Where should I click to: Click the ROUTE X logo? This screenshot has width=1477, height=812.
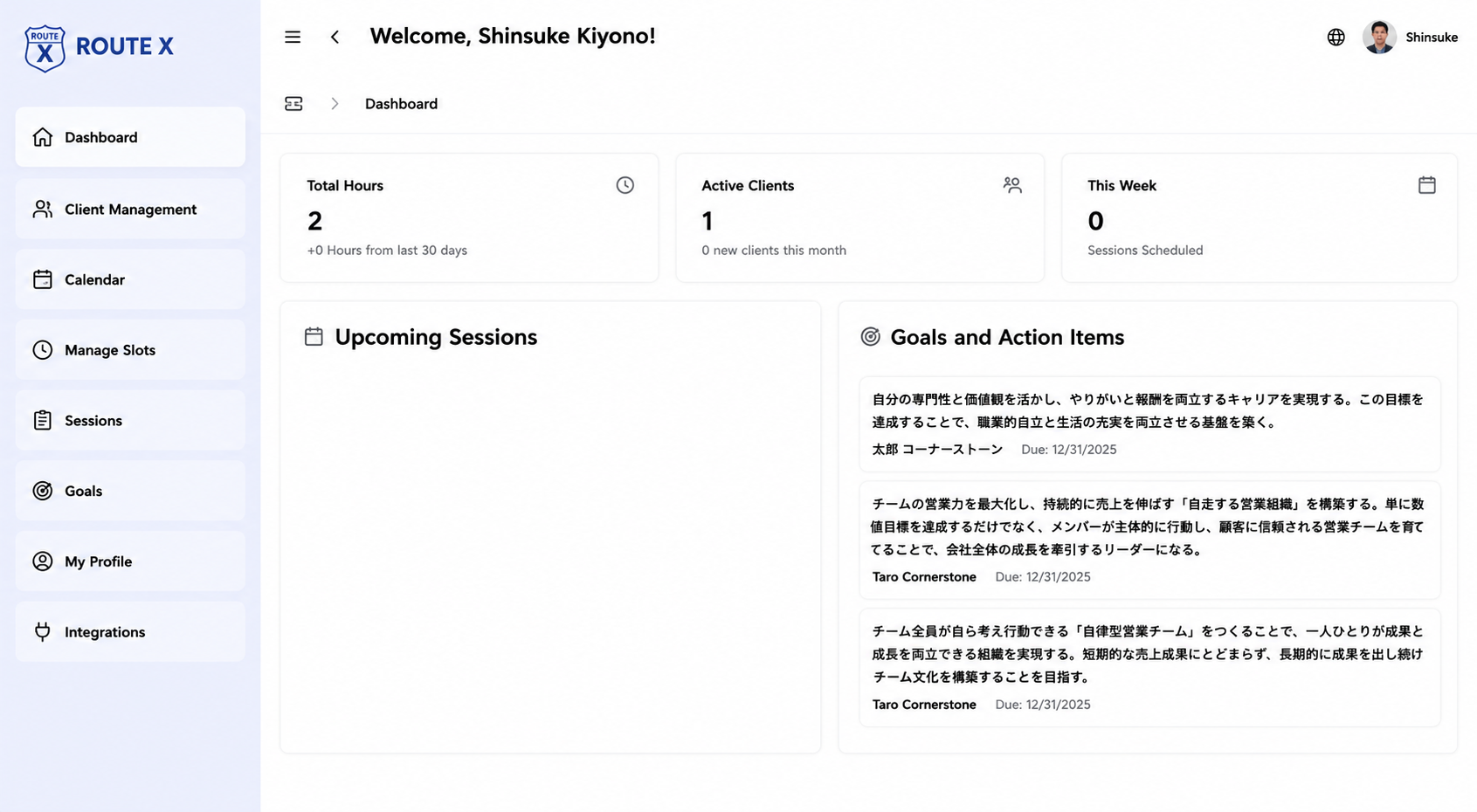point(99,47)
